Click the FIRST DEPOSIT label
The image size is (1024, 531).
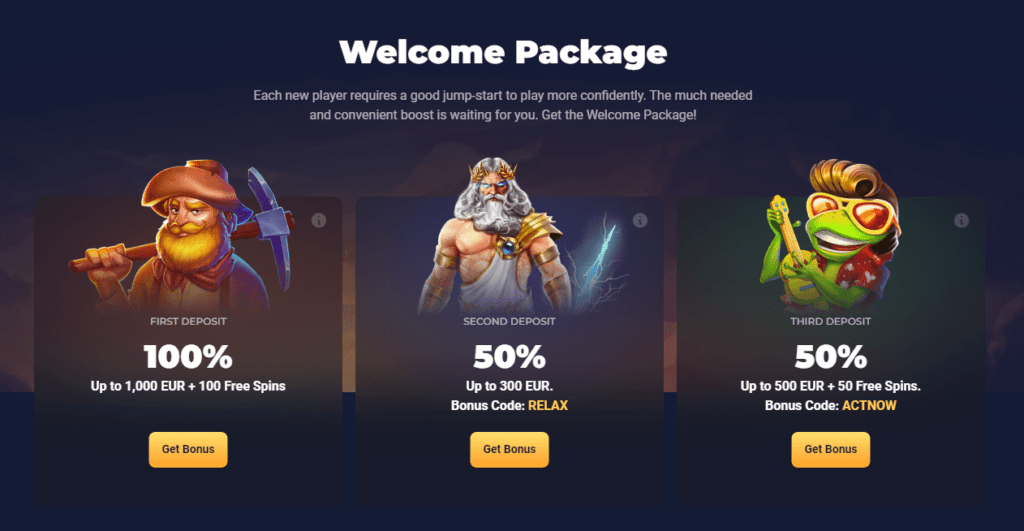188,321
